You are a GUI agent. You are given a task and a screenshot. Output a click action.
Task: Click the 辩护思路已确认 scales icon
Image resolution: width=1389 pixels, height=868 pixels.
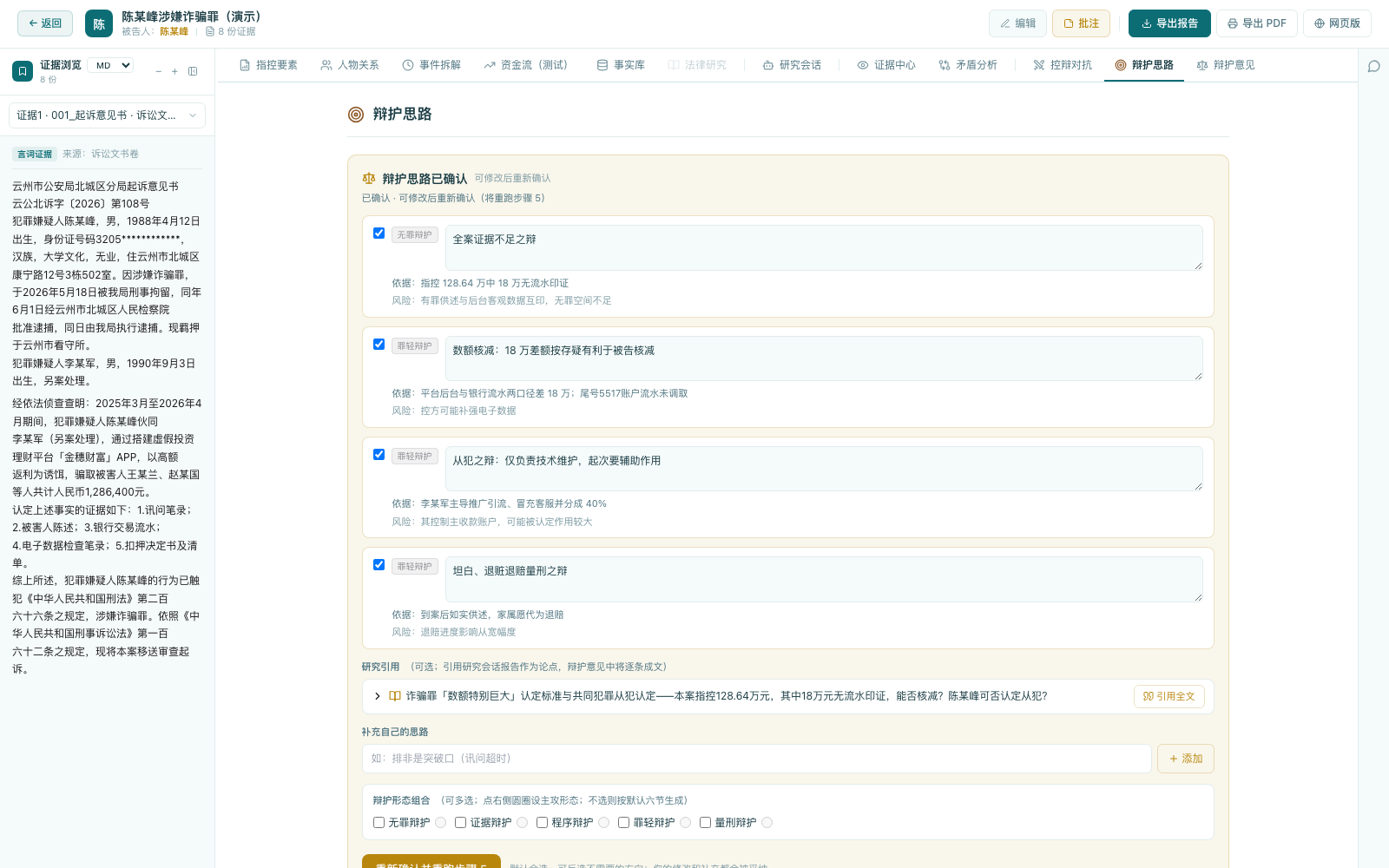coord(369,179)
